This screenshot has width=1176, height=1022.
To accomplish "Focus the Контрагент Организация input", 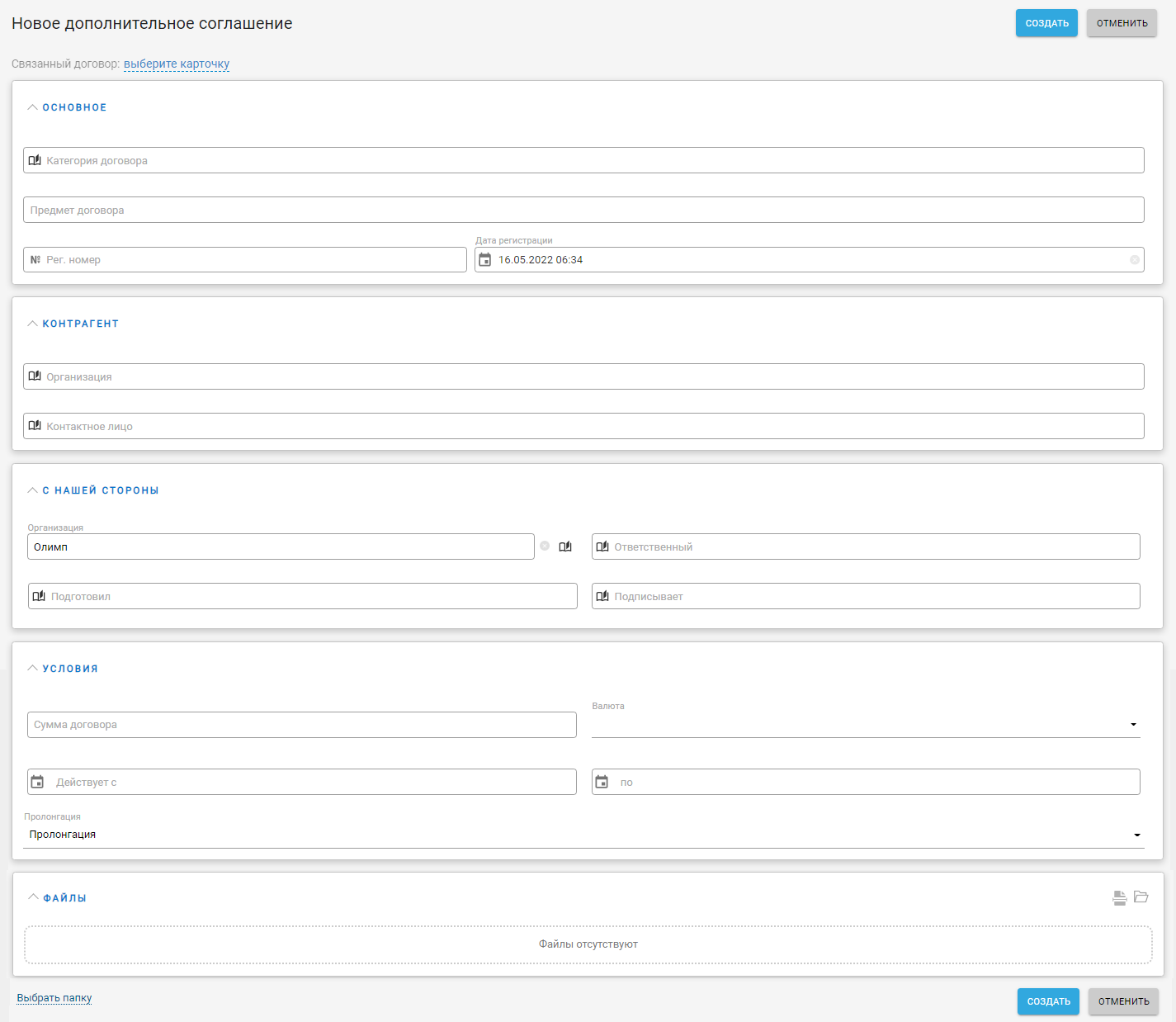I will pos(583,376).
